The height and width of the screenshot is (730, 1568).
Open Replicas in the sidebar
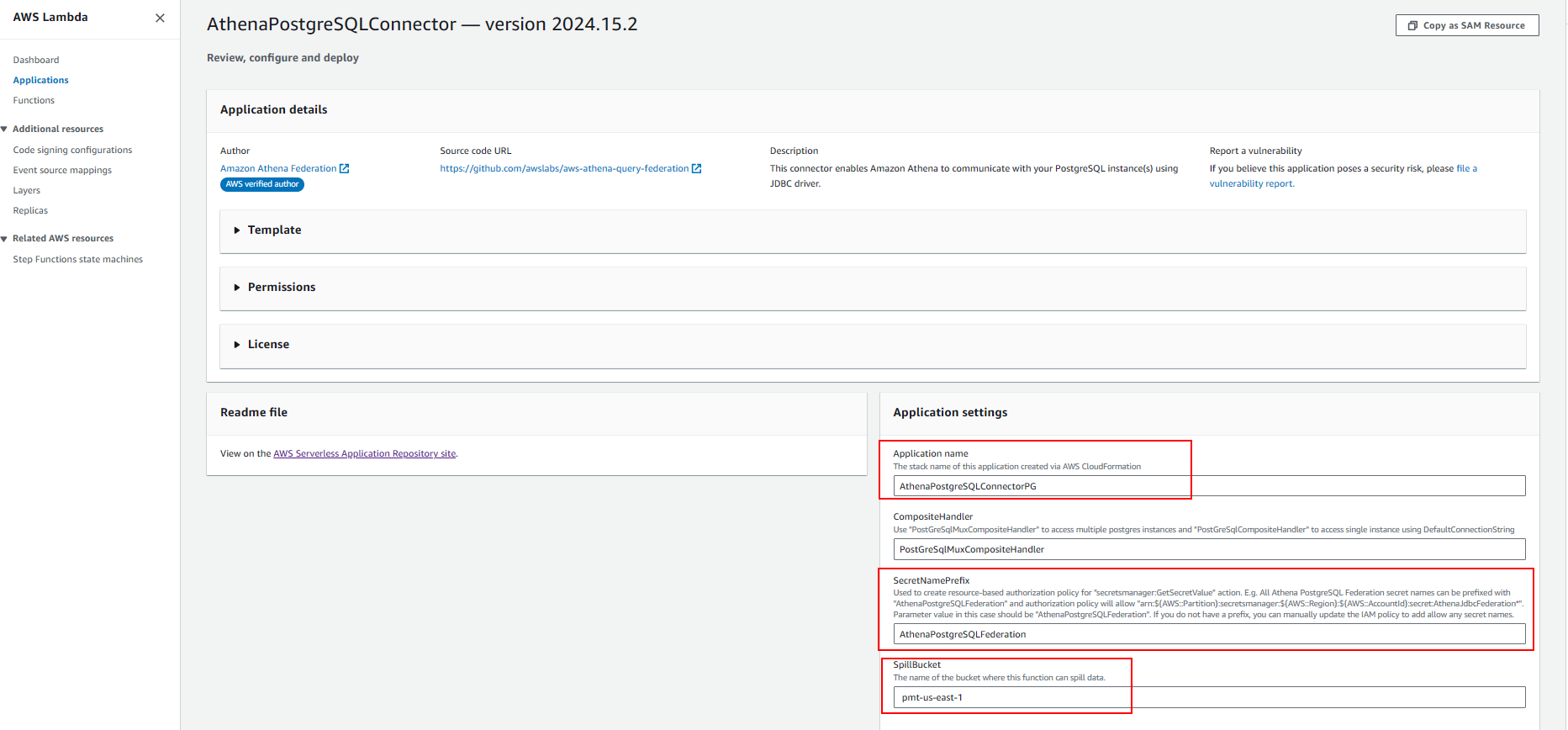click(30, 211)
